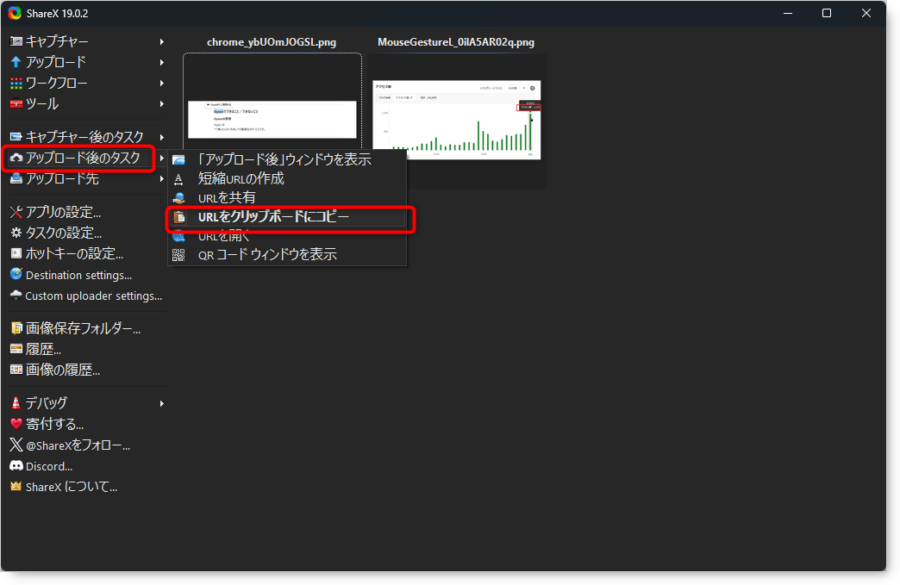Select the chrome_ybUOmJOGSL.png thumbnail
The height and width of the screenshot is (585, 900).
[x=272, y=105]
